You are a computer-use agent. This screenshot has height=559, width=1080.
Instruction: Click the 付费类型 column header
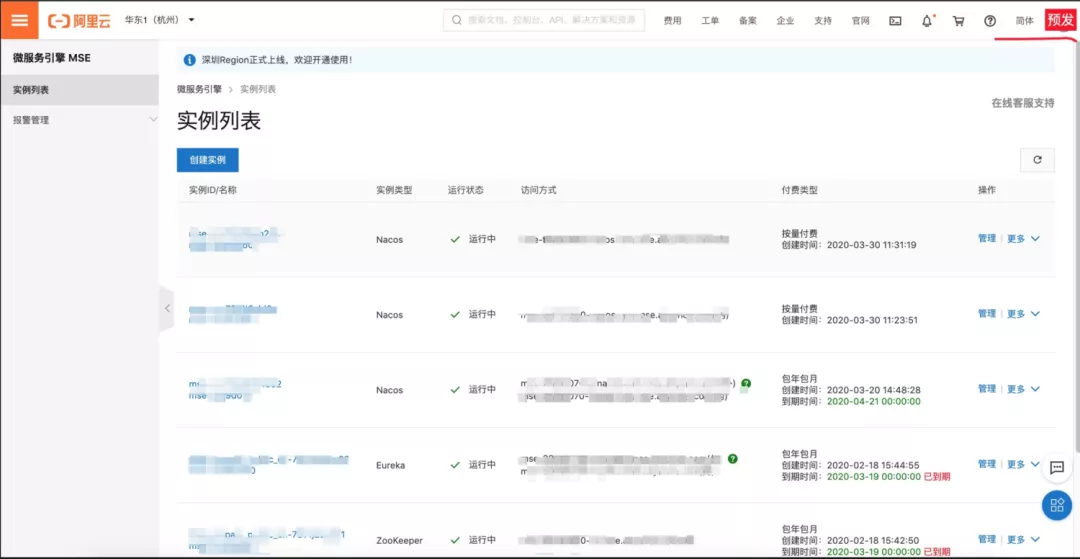pos(800,190)
